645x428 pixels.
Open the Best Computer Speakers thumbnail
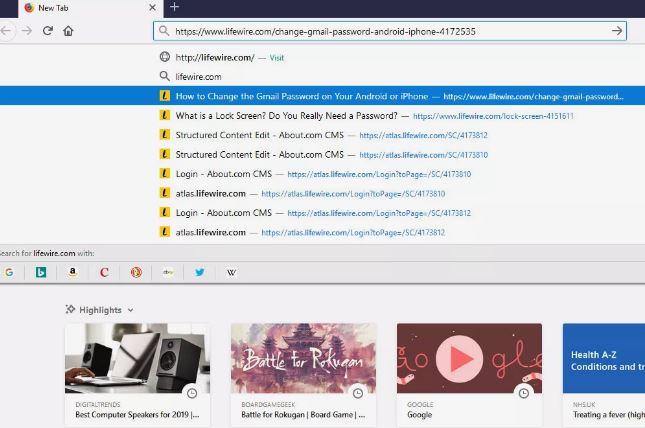pyautogui.click(x=137, y=358)
